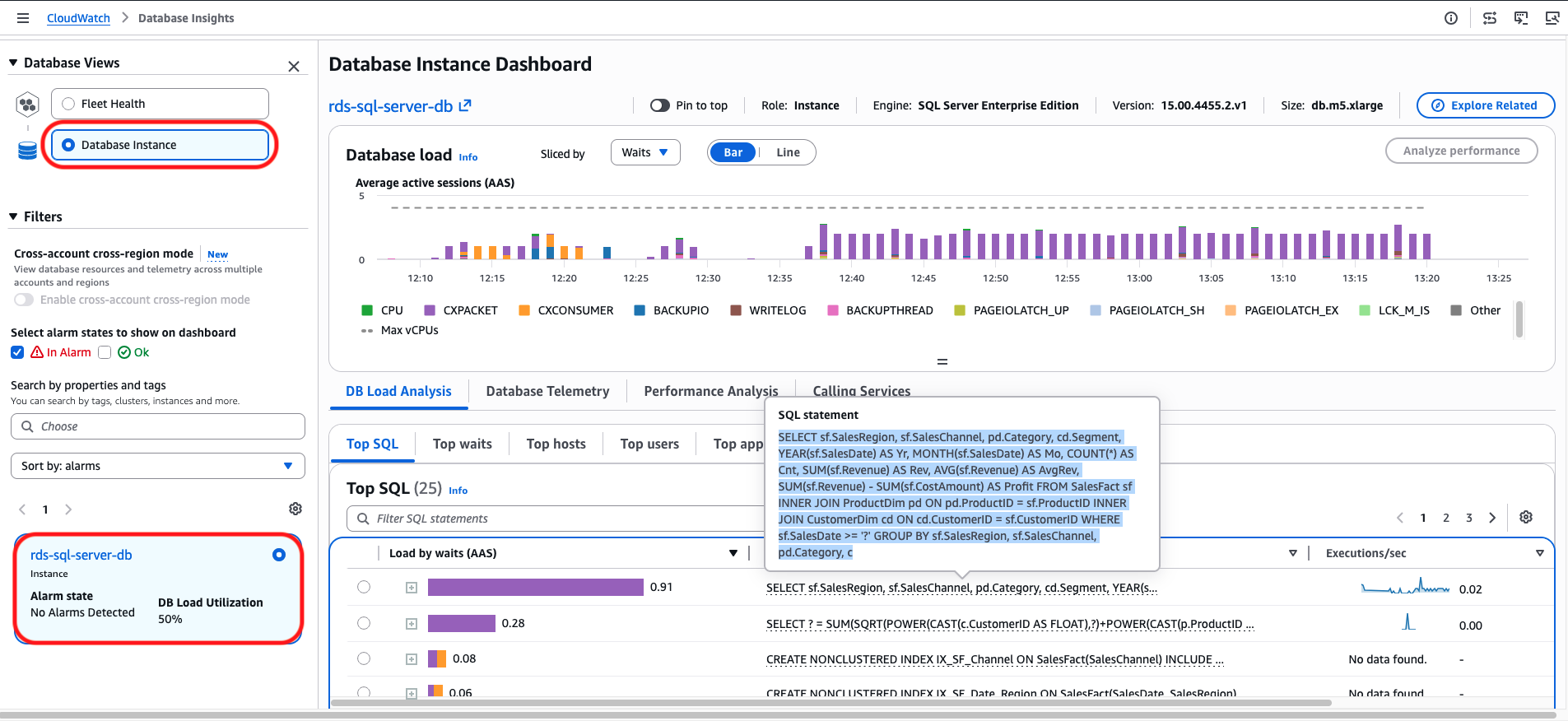Click the CloudWatch breadcrumb link
This screenshot has height=721, width=1568.
point(78,18)
